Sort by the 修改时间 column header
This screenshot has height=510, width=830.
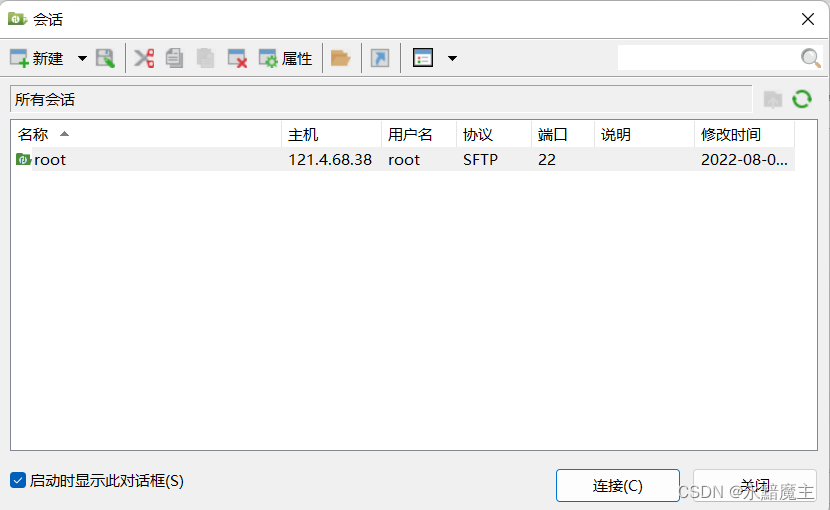click(744, 135)
